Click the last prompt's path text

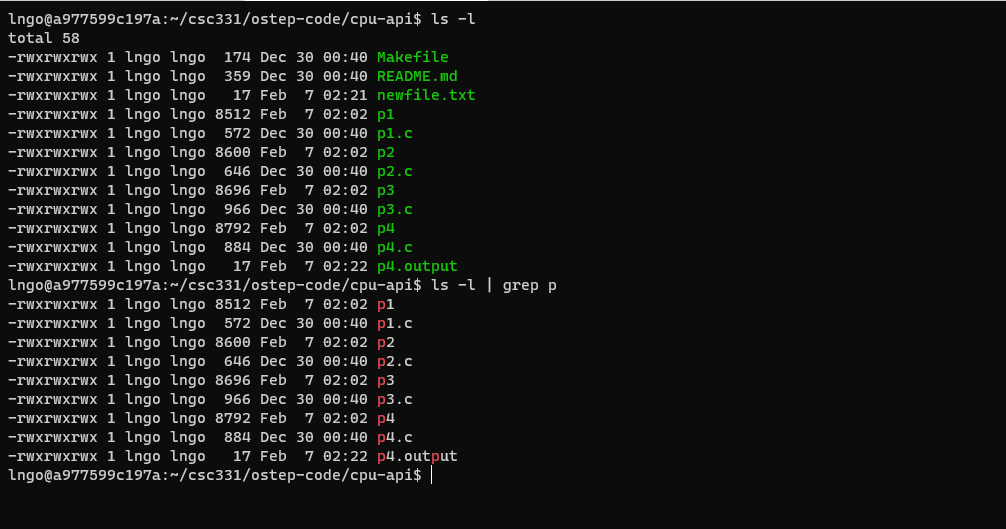(x=294, y=475)
